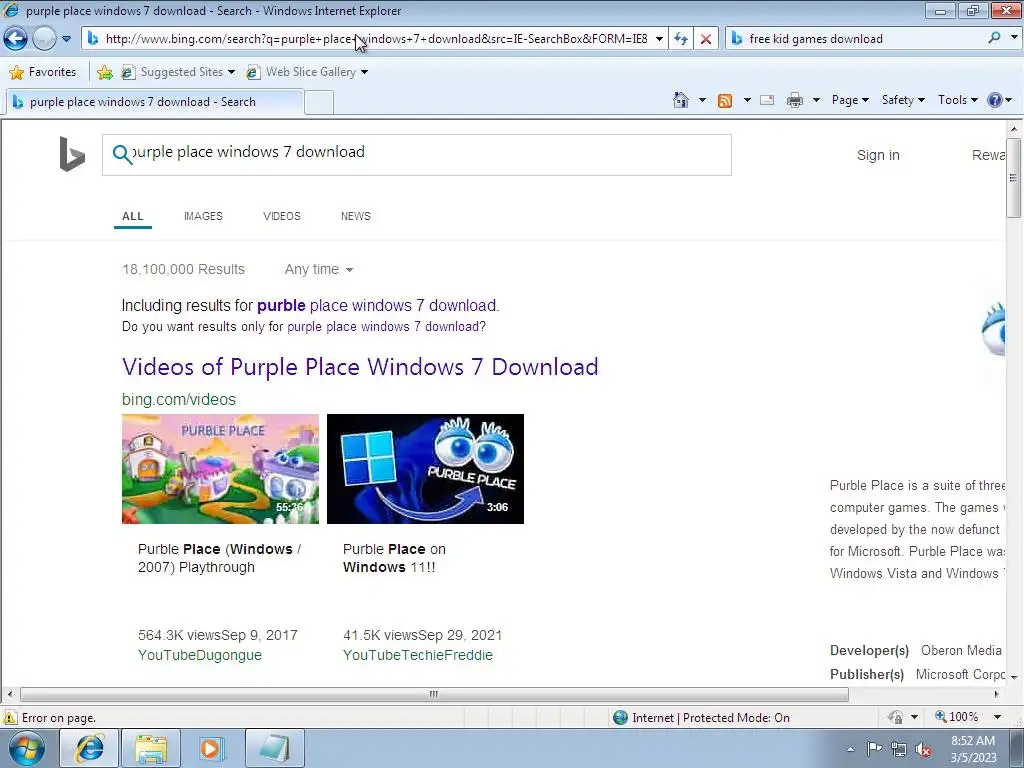Viewport: 1024px width, 768px height.
Task: Open Web Slice Gallery dropdown
Action: (x=307, y=72)
